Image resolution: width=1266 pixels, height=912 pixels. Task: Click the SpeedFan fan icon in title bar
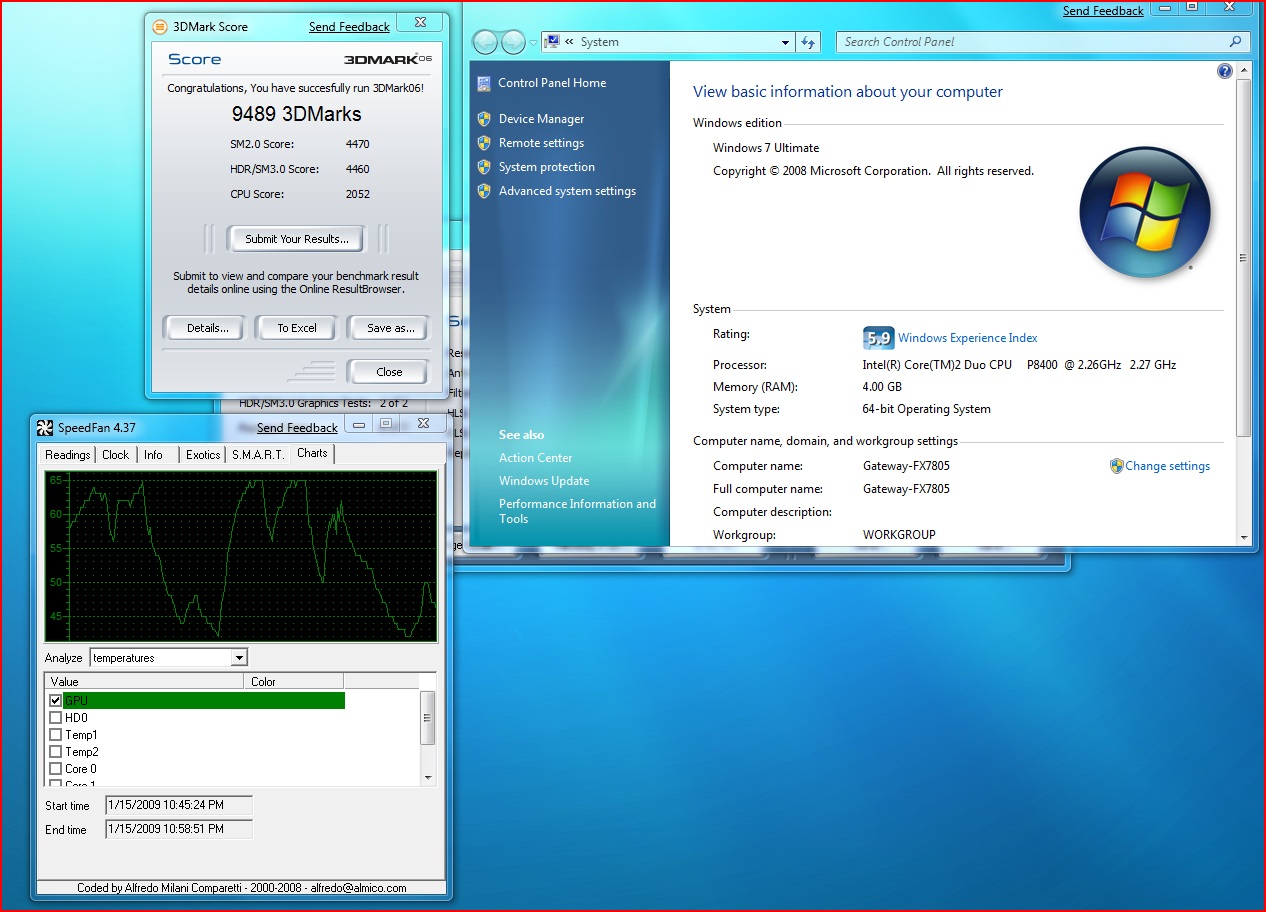[44, 428]
